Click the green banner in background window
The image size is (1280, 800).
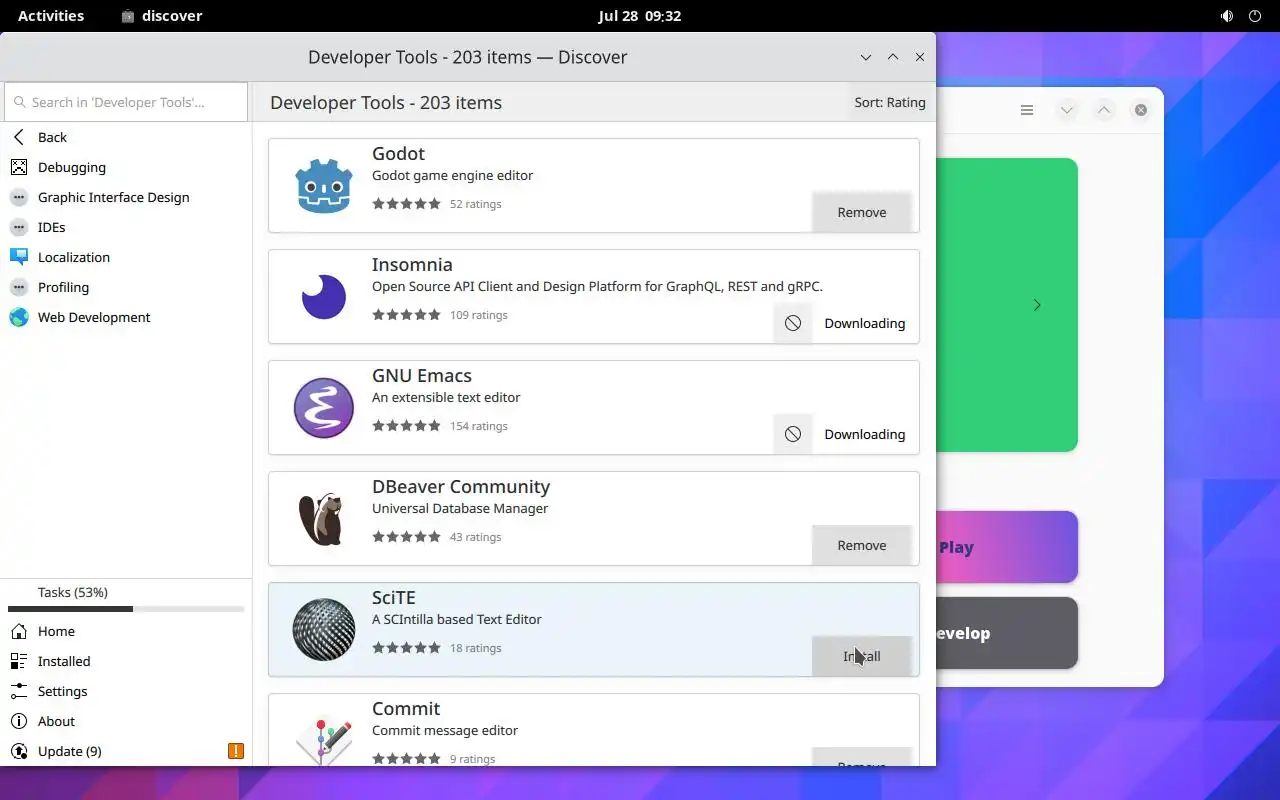(x=1007, y=305)
